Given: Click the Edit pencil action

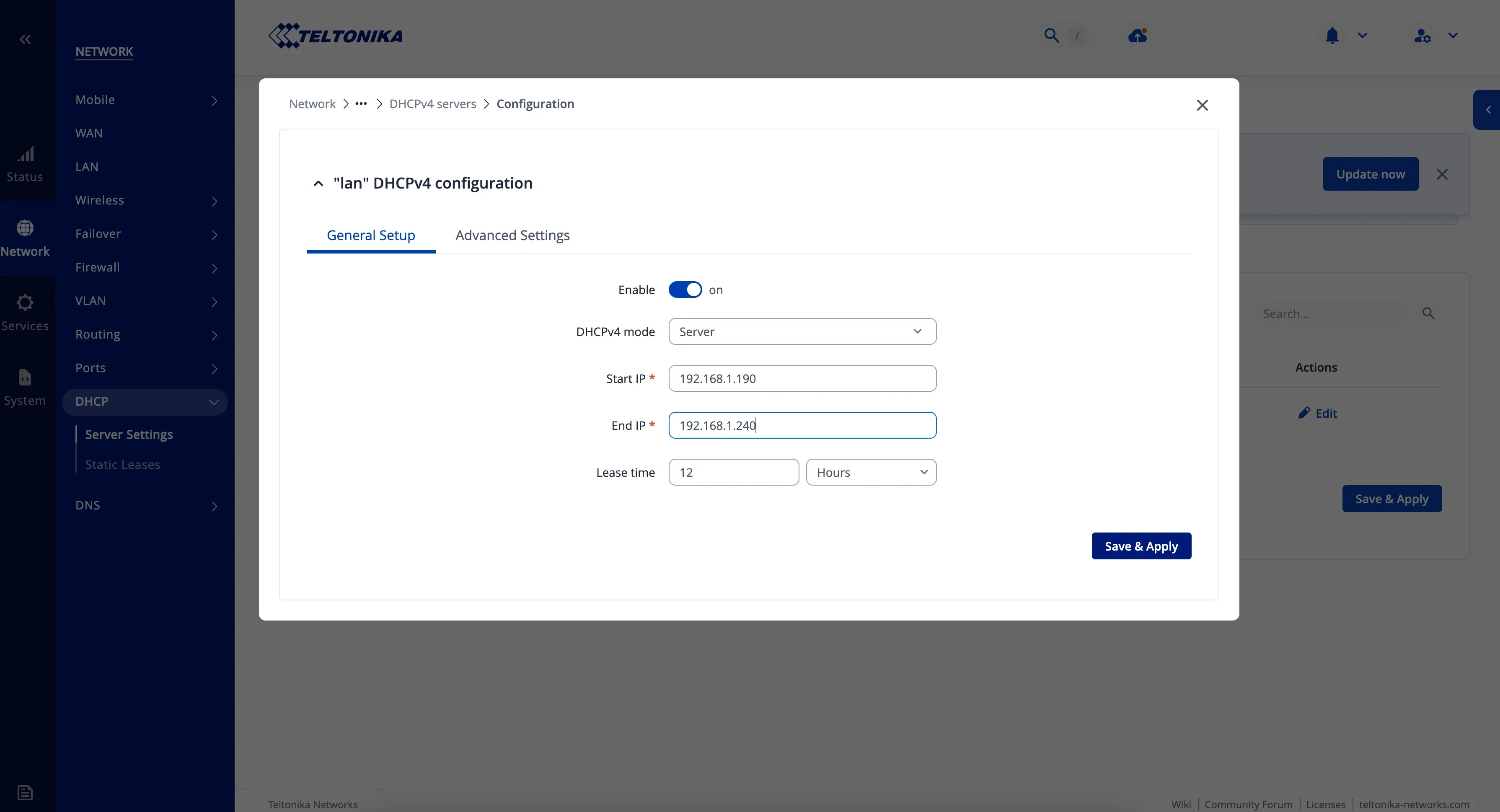Looking at the screenshot, I should point(1317,413).
